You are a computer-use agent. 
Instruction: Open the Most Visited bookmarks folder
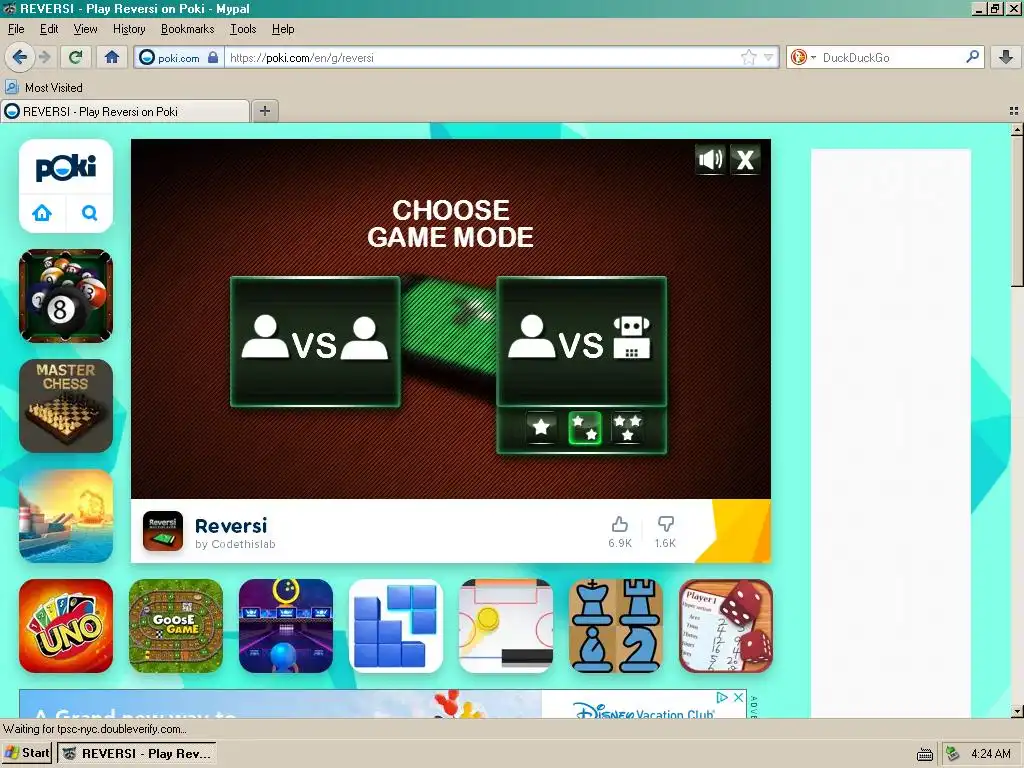44,88
